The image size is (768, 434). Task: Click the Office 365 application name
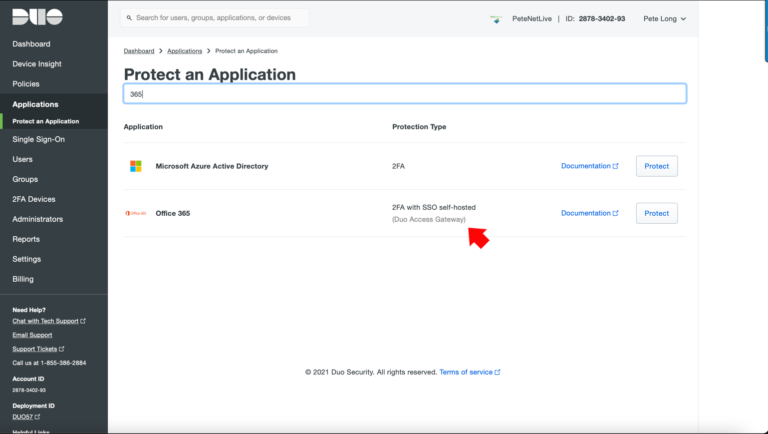[172, 213]
